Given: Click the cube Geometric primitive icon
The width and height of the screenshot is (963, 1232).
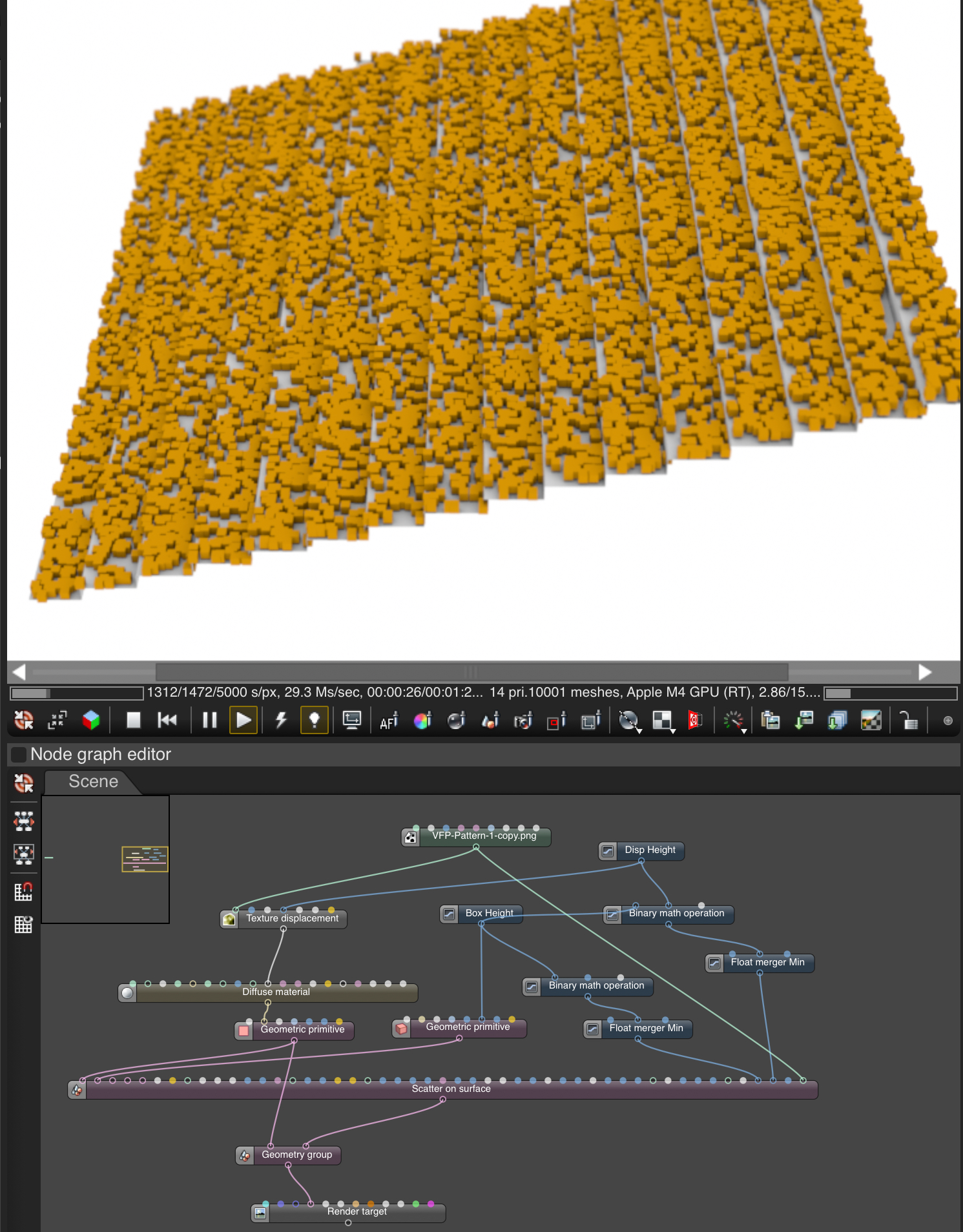Looking at the screenshot, I should pos(401,1027).
